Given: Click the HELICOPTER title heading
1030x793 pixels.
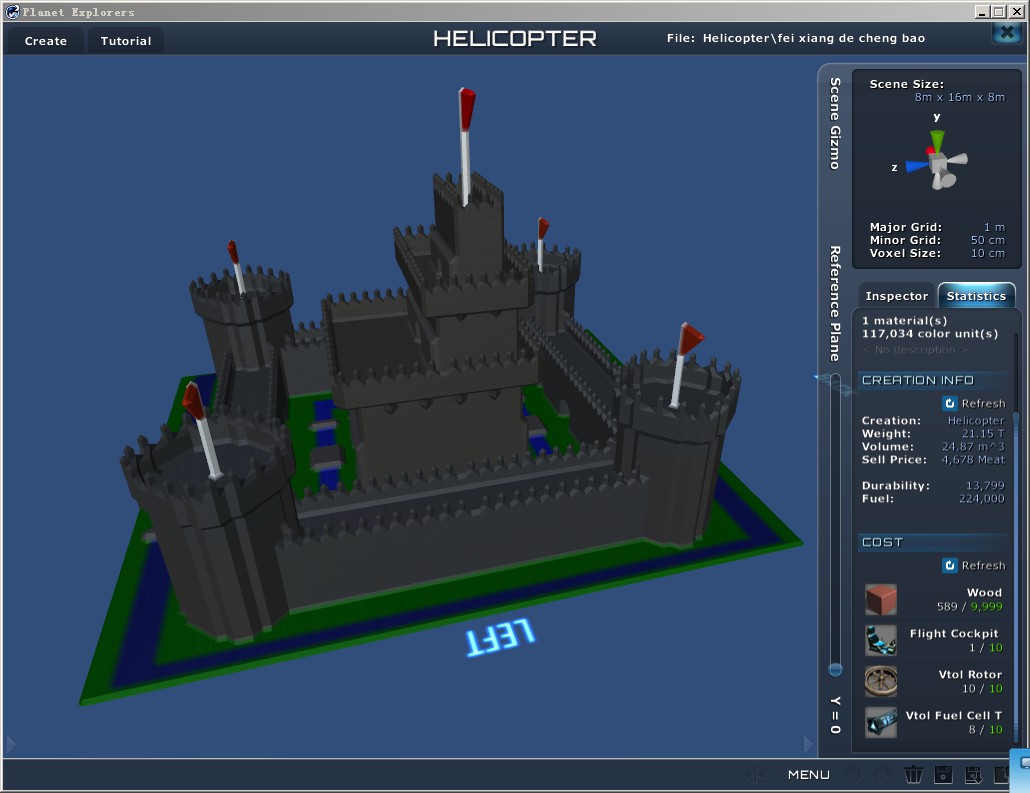Looking at the screenshot, I should pyautogui.click(x=515, y=39).
